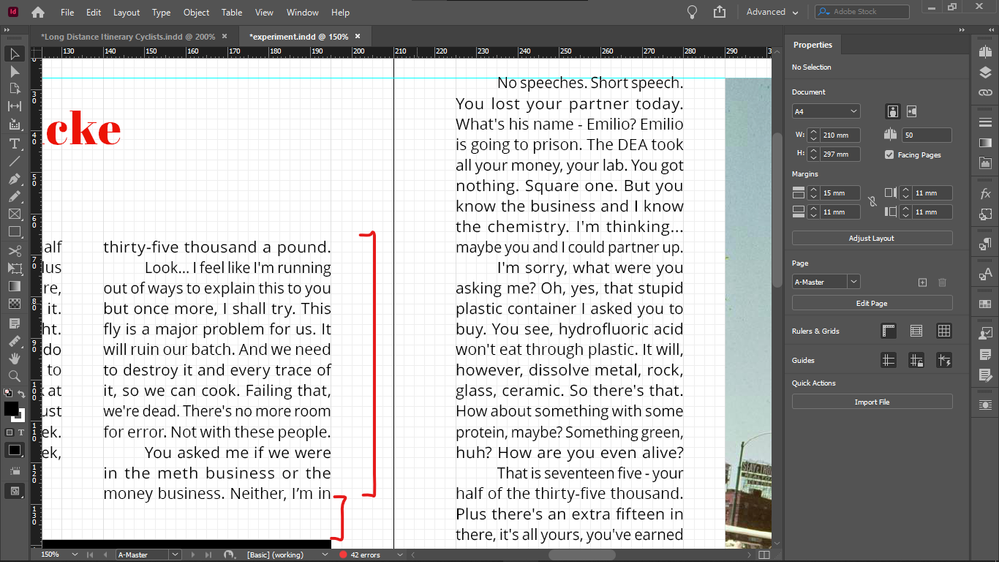Expand the 42 errors preflight menu
This screenshot has height=562, width=999.
pos(400,555)
